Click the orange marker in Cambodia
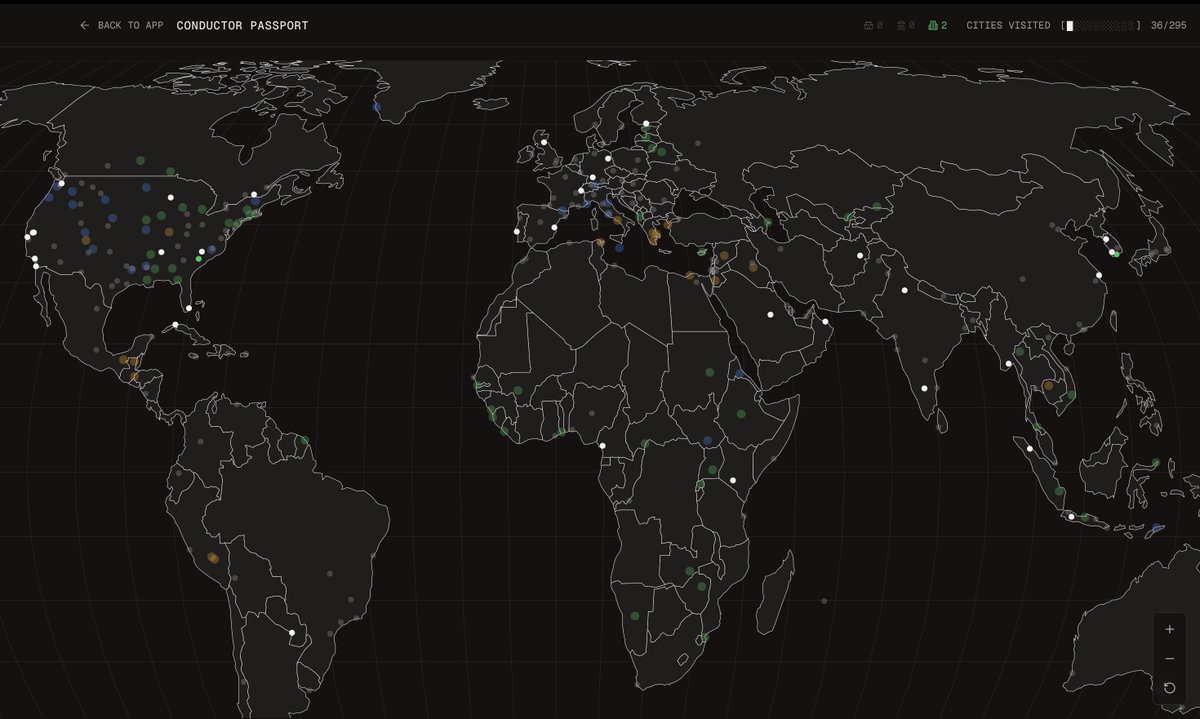 (x=1048, y=385)
